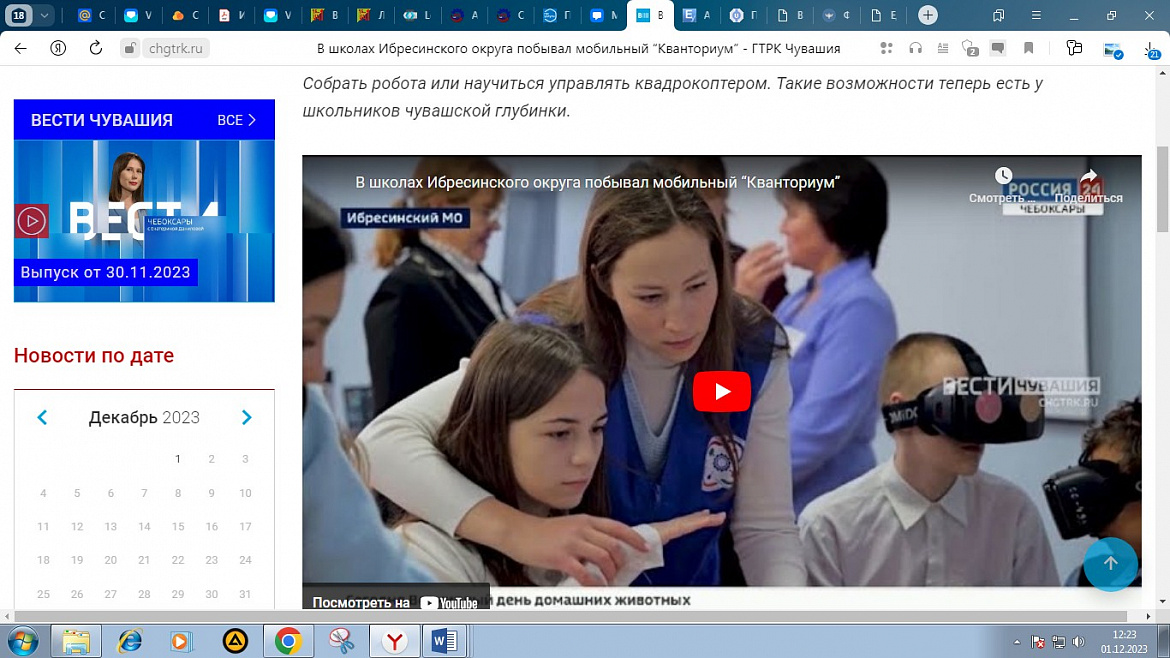Image resolution: width=1170 pixels, height=658 pixels.
Task: Open the video title link
Action: pos(598,182)
